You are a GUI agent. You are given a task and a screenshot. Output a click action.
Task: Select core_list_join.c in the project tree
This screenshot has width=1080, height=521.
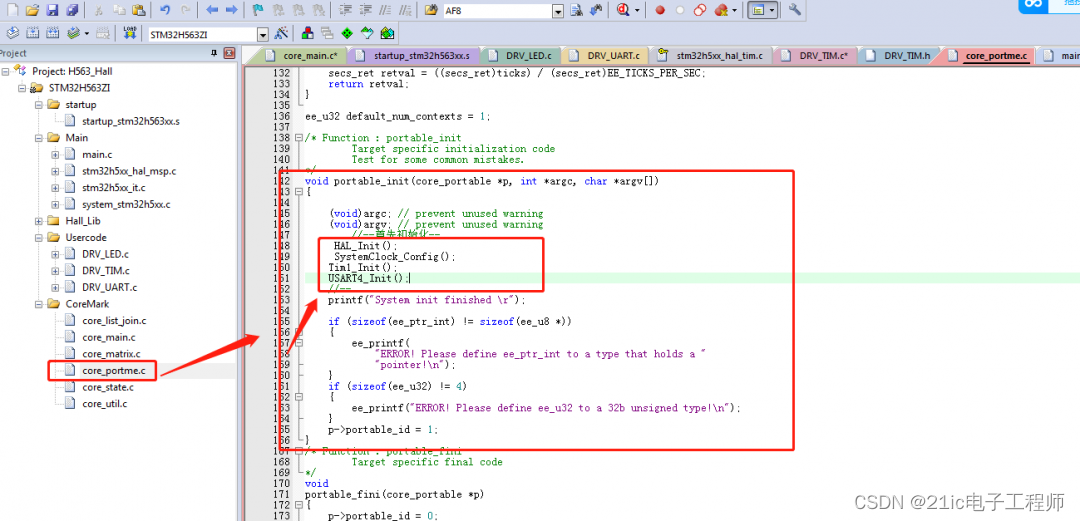tap(114, 320)
